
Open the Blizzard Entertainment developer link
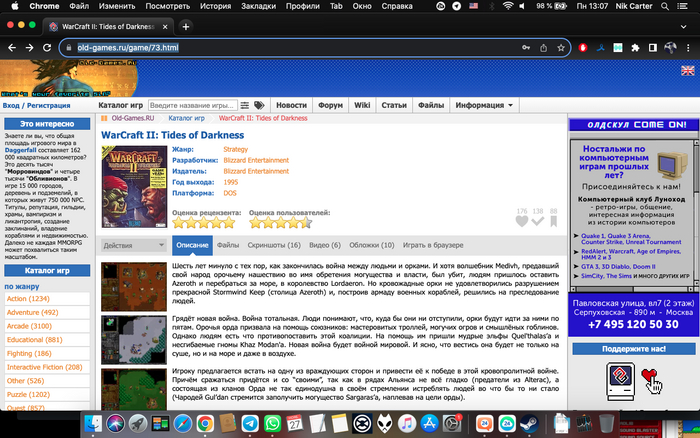pyautogui.click(x=256, y=160)
